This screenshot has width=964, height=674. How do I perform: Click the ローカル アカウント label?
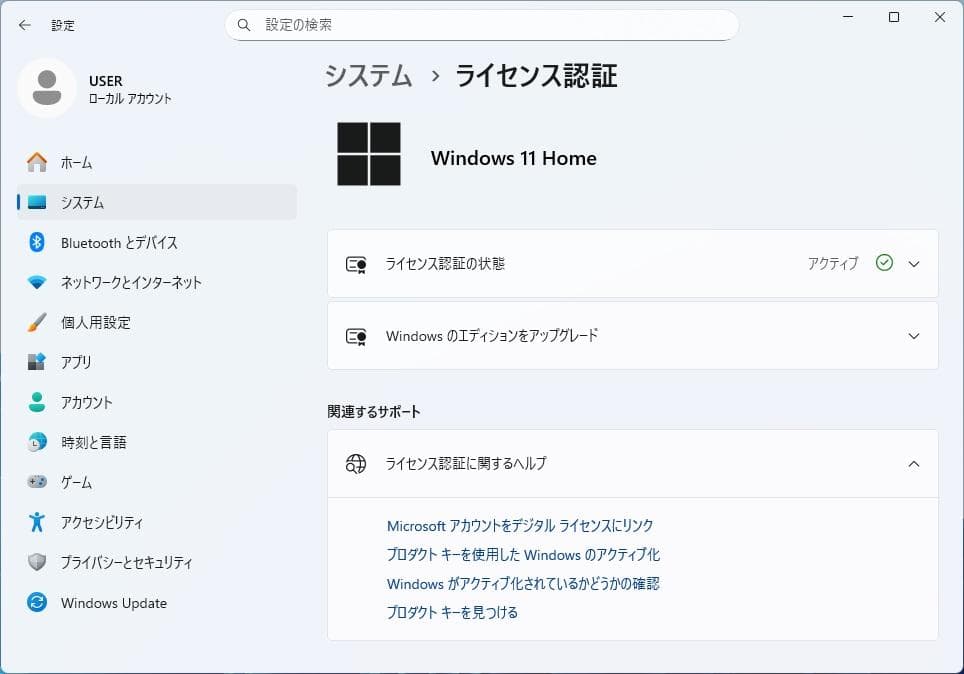click(x=130, y=98)
